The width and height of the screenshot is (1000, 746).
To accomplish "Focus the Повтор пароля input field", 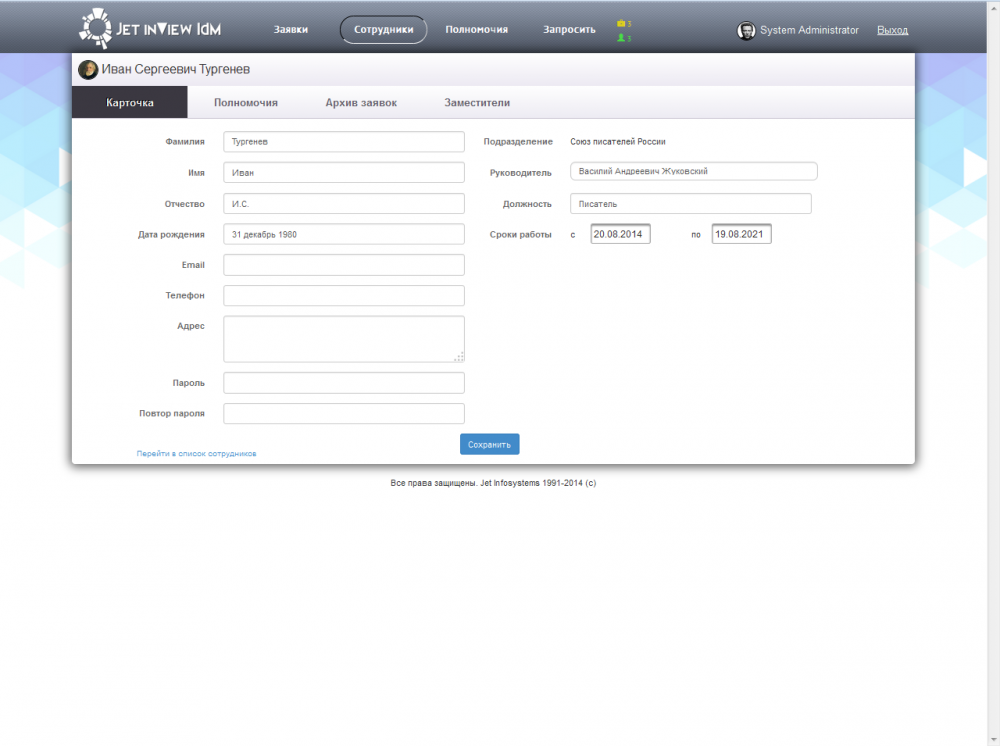I will pos(344,413).
